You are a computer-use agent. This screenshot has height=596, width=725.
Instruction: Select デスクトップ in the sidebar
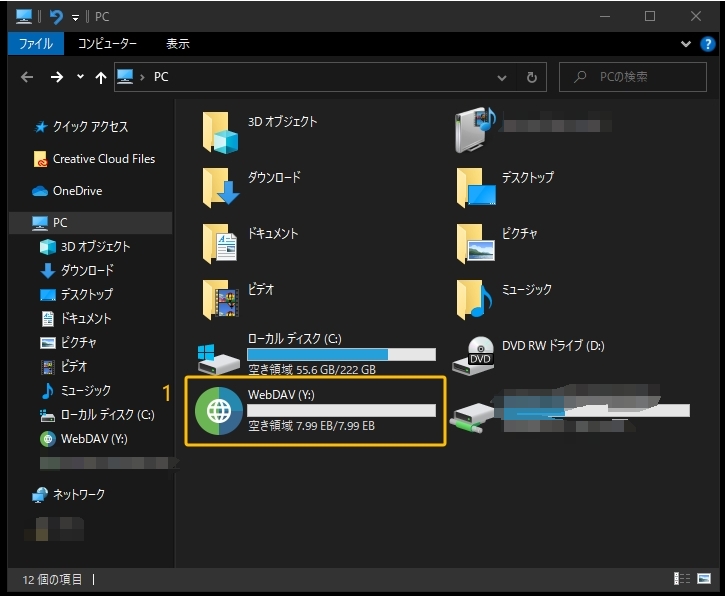pyautogui.click(x=76, y=295)
